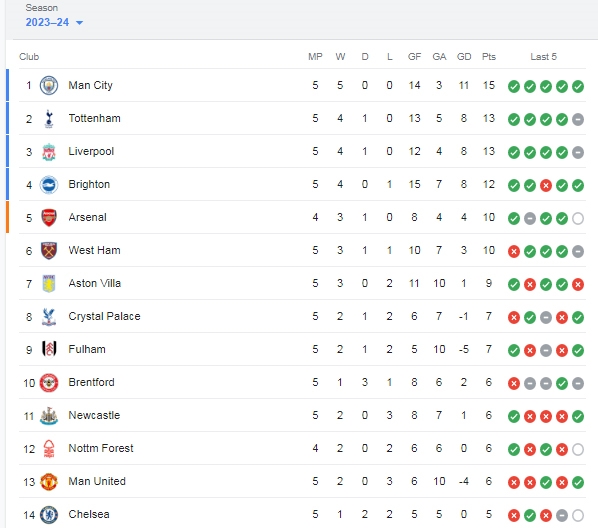Click the GD column header
Viewport: 598px width, 528px height.
(x=464, y=56)
